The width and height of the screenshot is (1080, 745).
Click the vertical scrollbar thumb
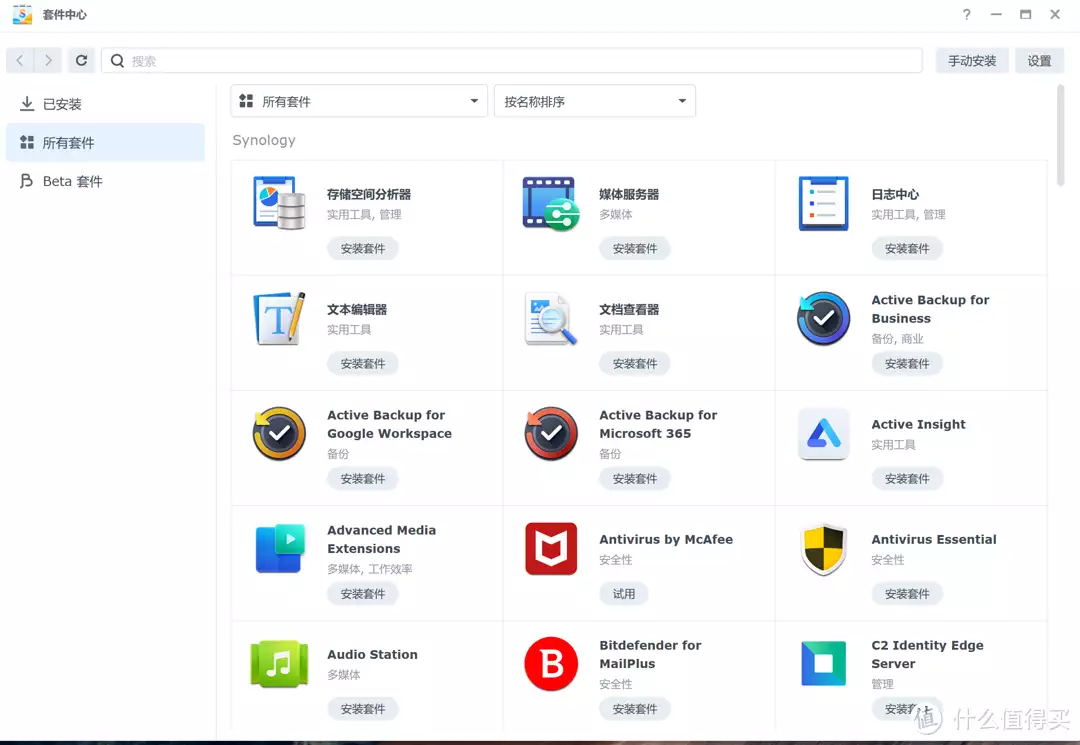[1060, 134]
